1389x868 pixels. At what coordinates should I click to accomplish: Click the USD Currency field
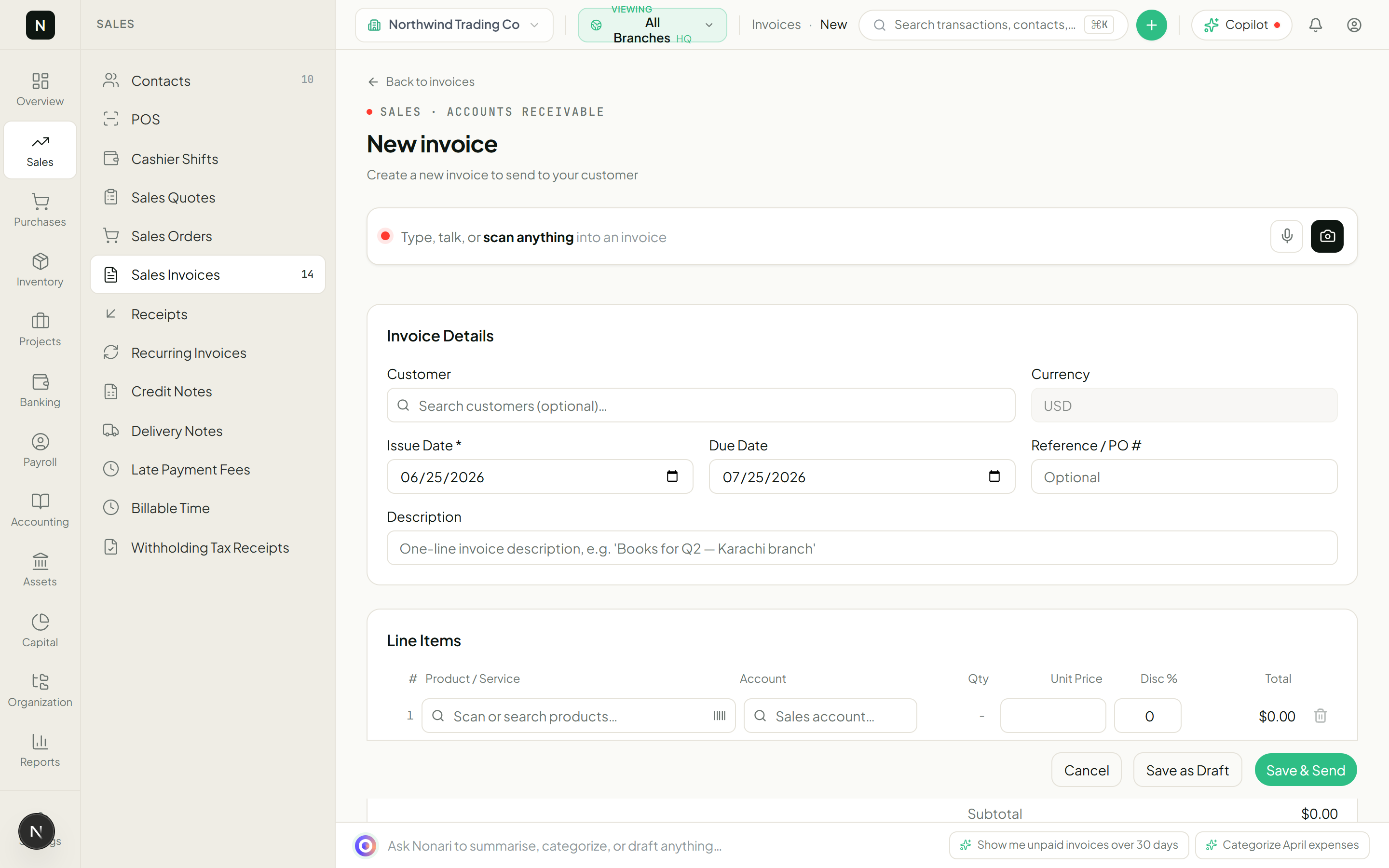click(1184, 405)
